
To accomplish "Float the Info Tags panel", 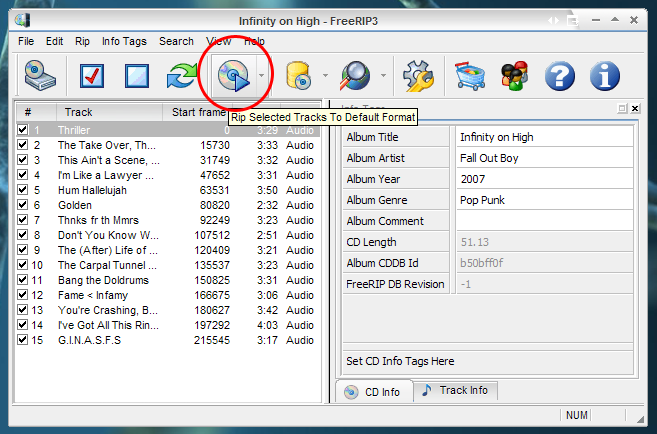I will (622, 108).
